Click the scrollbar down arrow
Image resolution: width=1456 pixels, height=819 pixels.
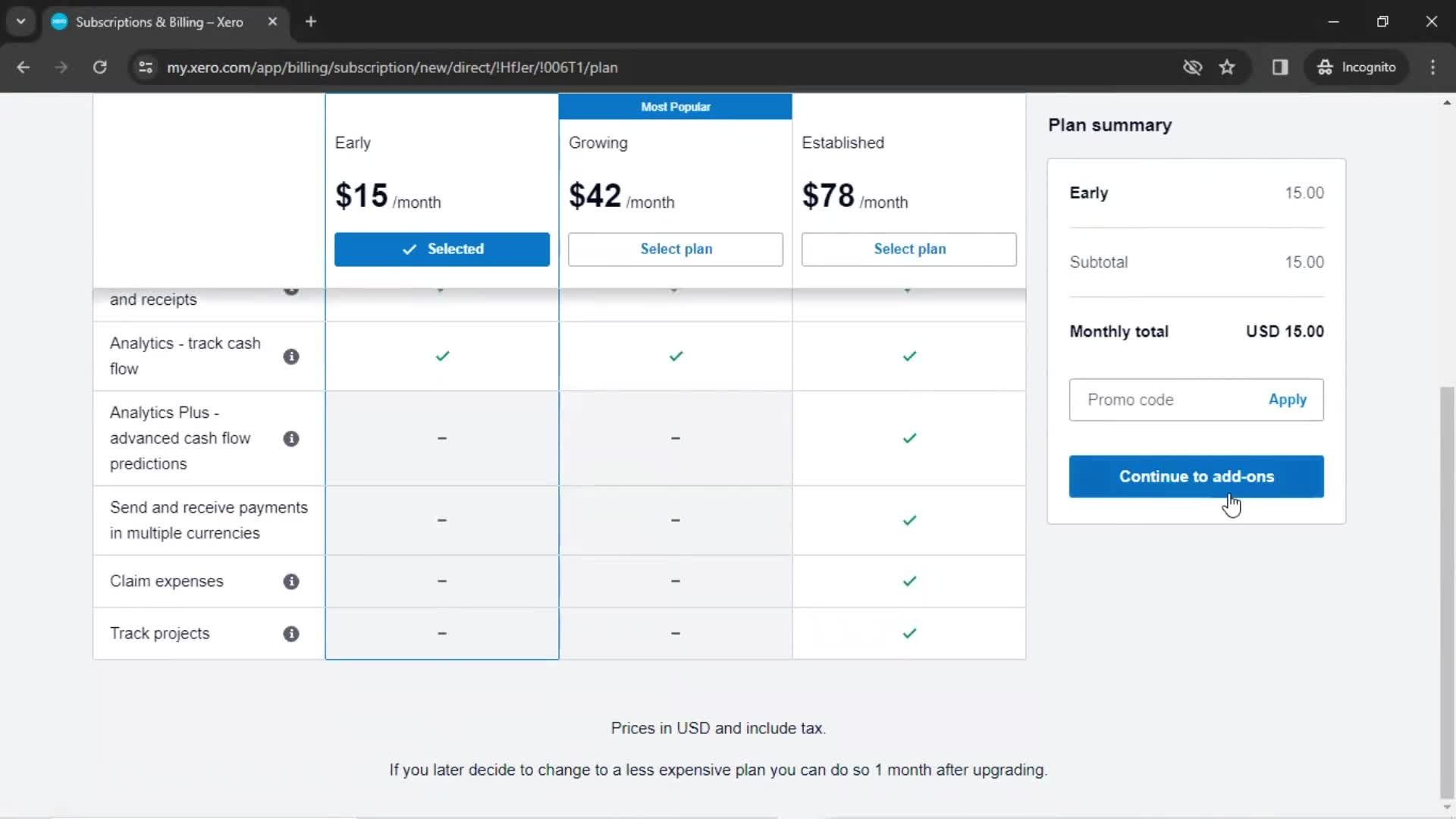pyautogui.click(x=1447, y=808)
